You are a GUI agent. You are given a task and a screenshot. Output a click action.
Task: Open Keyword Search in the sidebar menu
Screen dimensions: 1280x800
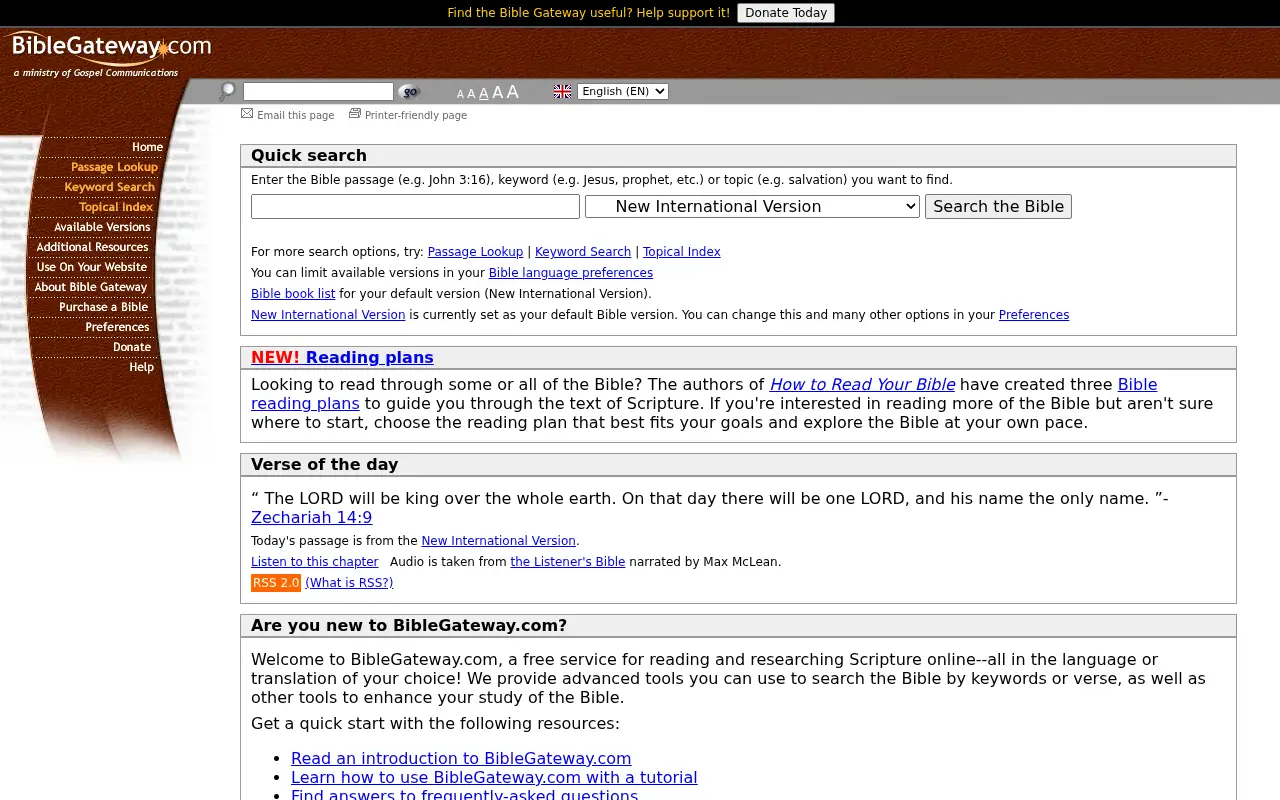point(109,187)
